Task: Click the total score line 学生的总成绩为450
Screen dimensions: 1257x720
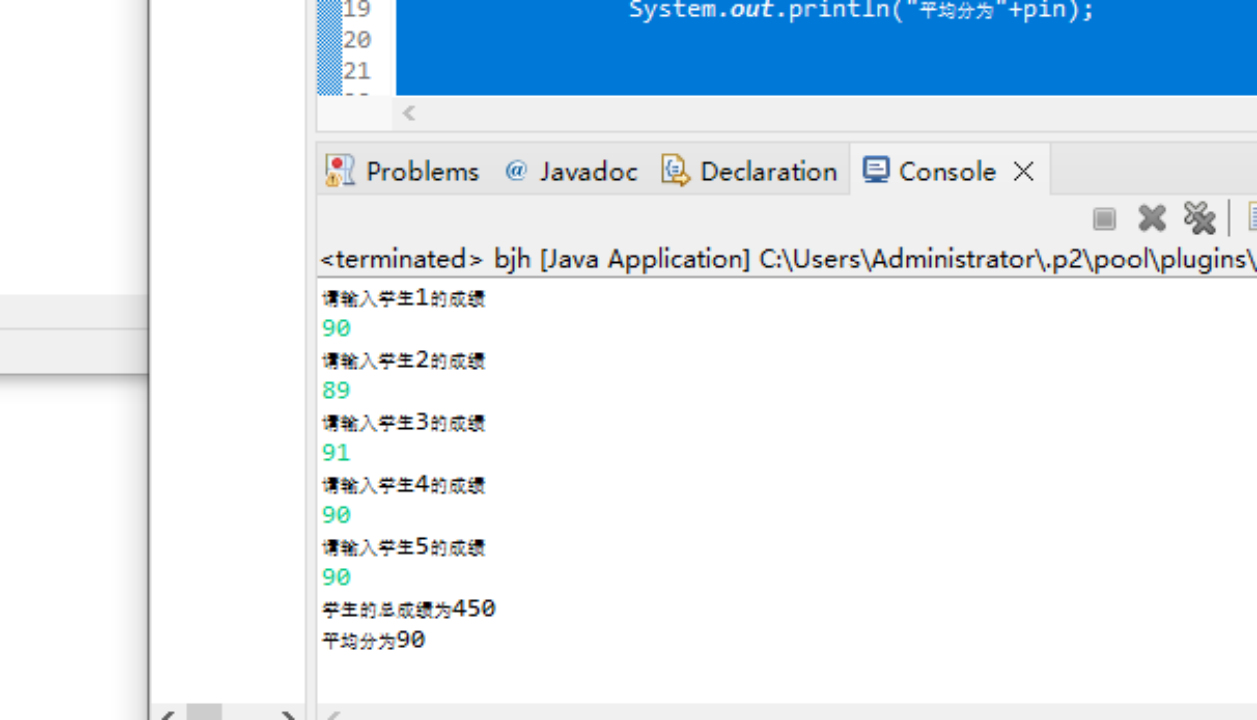Action: (x=409, y=609)
